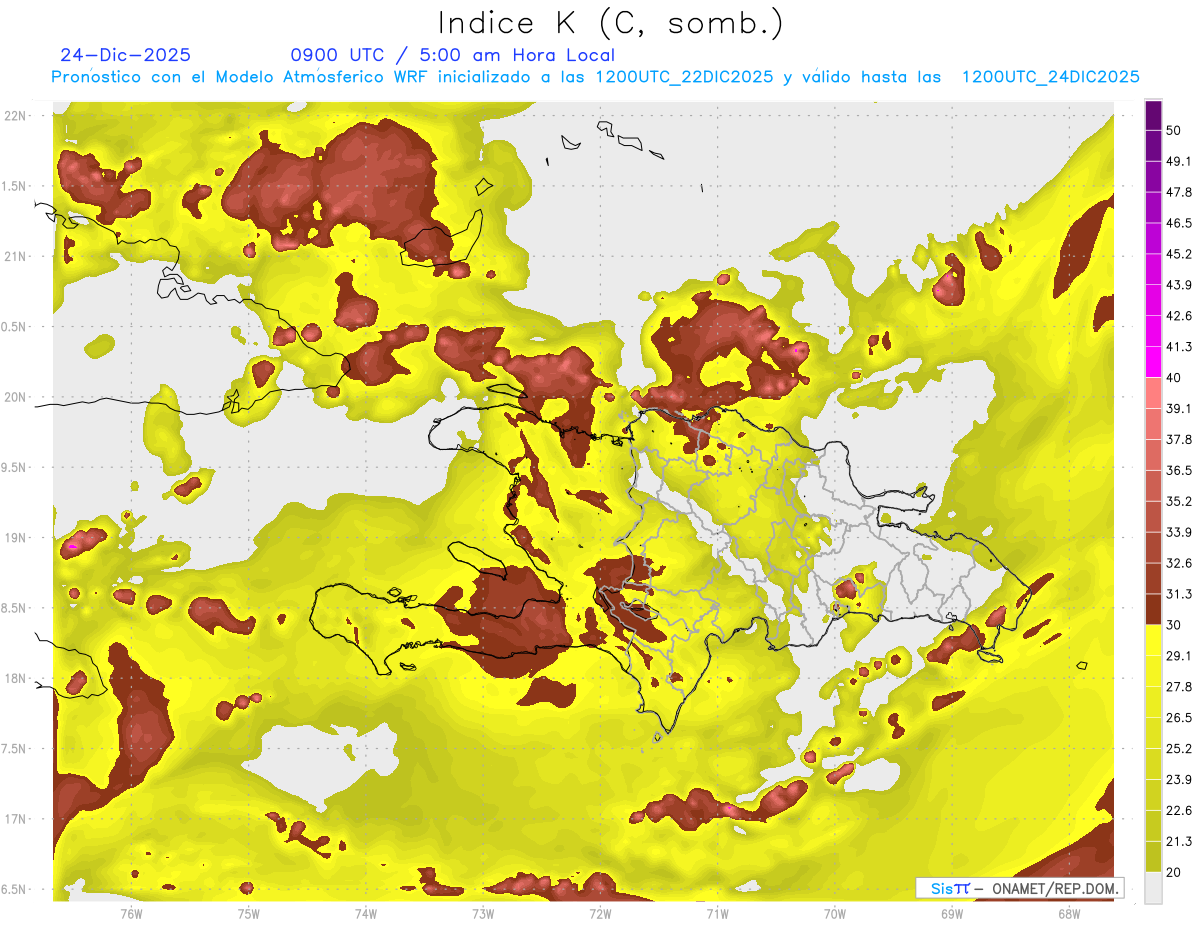1200x927 pixels.
Task: Click the "70W" longitude label
Action: click(x=835, y=913)
